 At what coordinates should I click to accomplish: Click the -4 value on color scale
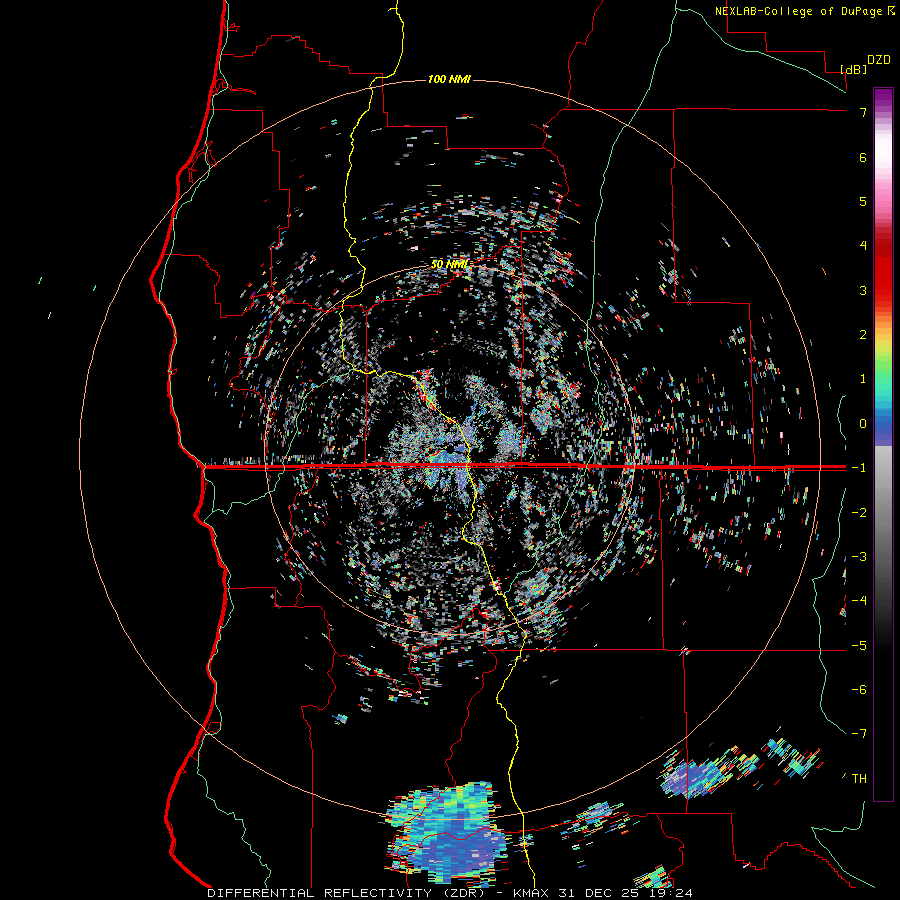tap(859, 601)
